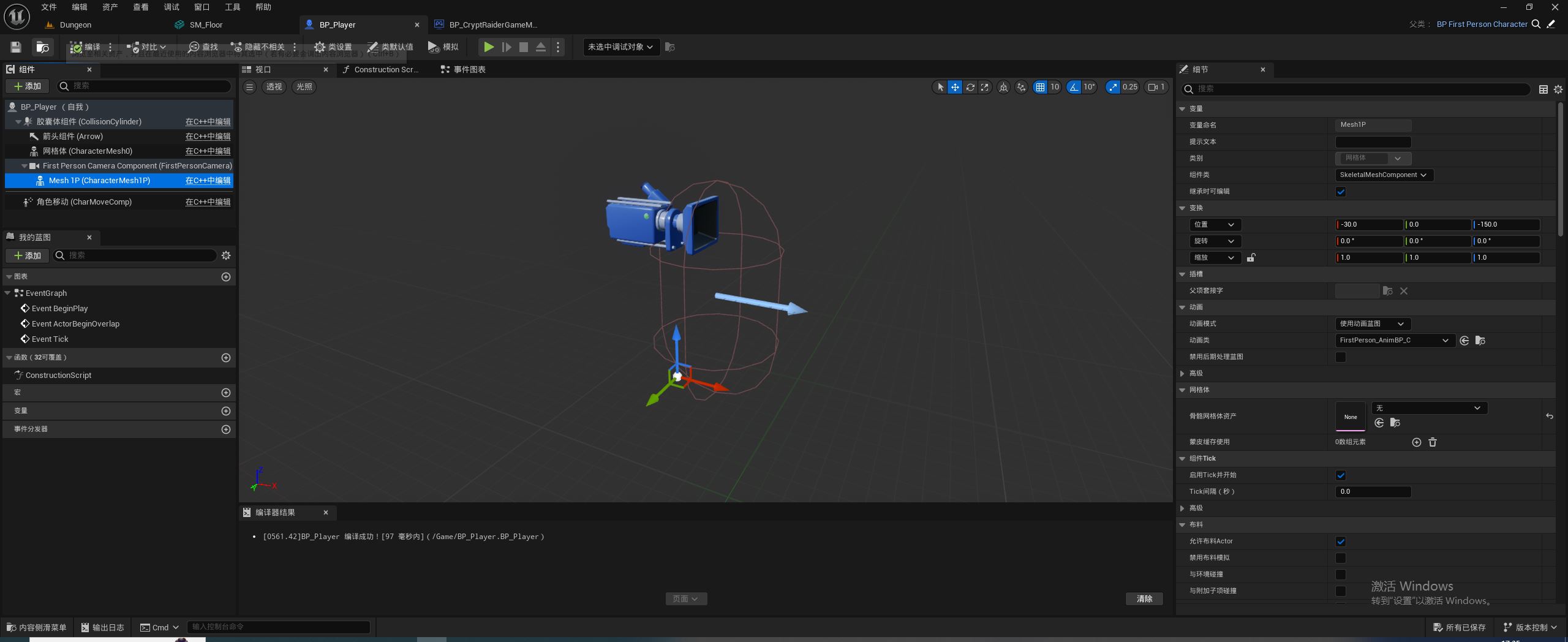Toggle scale snapping icon
Image resolution: width=1568 pixels, height=642 pixels.
[x=1113, y=87]
